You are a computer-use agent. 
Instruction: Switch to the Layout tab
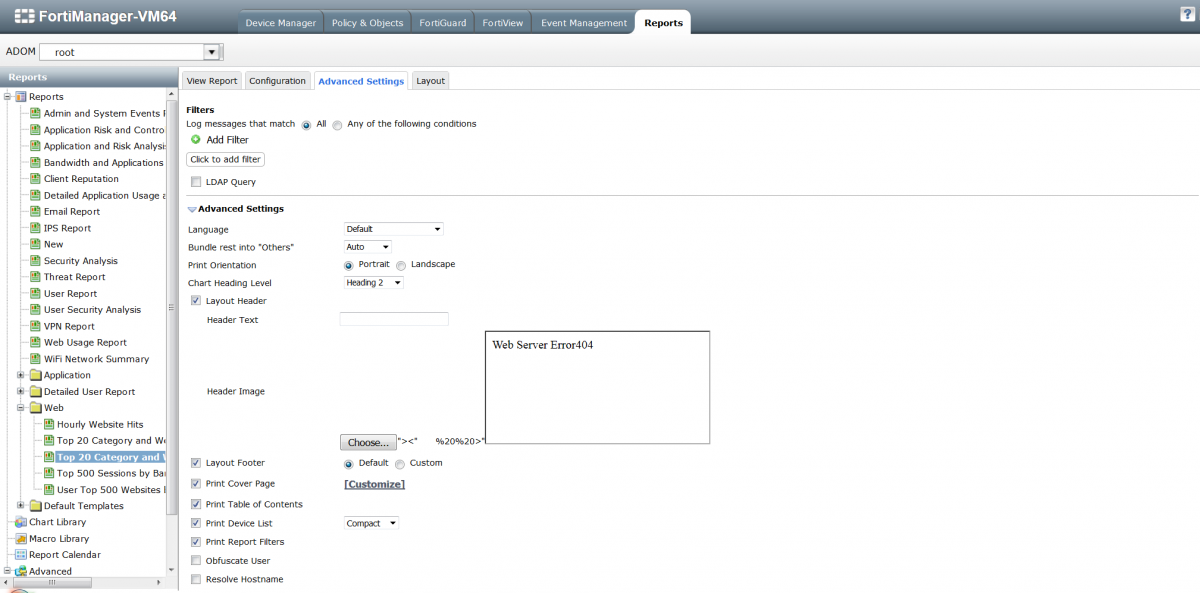coord(430,81)
